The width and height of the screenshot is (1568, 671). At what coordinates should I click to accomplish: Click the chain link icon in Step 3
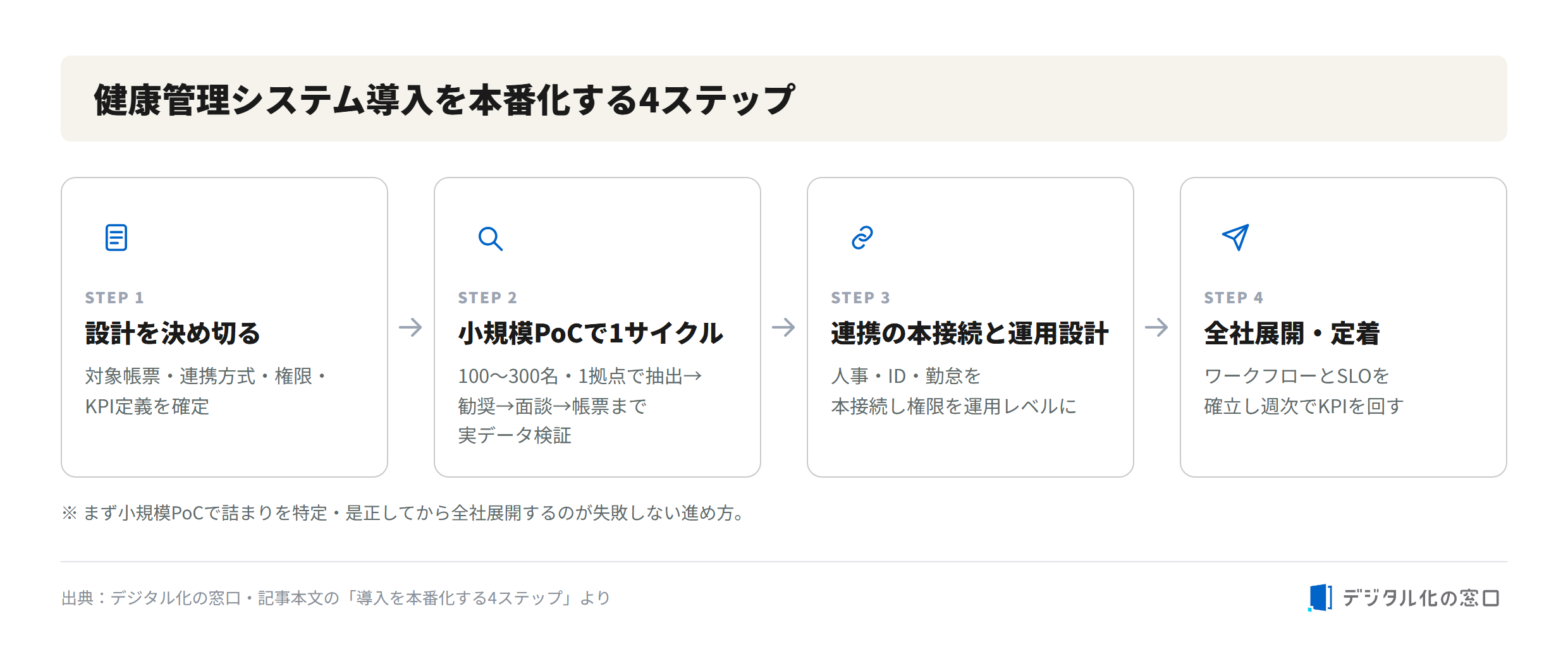tap(862, 238)
